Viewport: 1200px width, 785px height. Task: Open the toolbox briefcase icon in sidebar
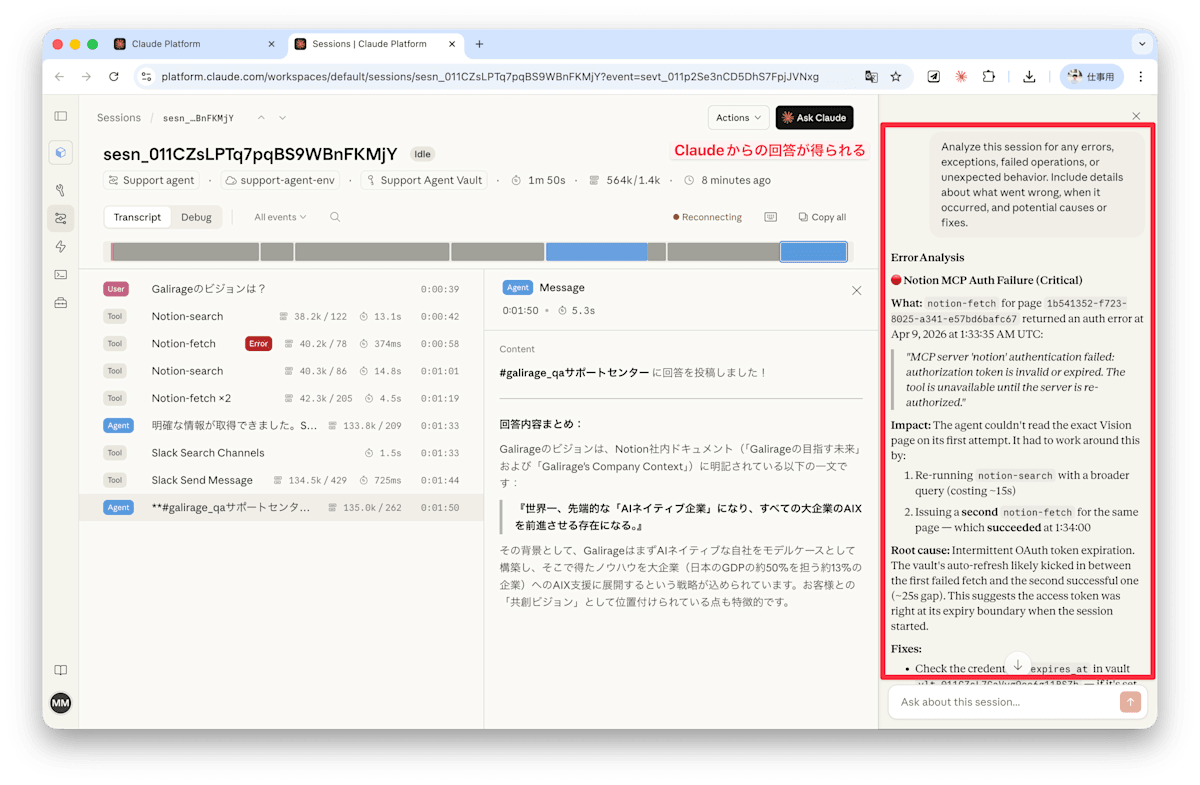(x=61, y=303)
